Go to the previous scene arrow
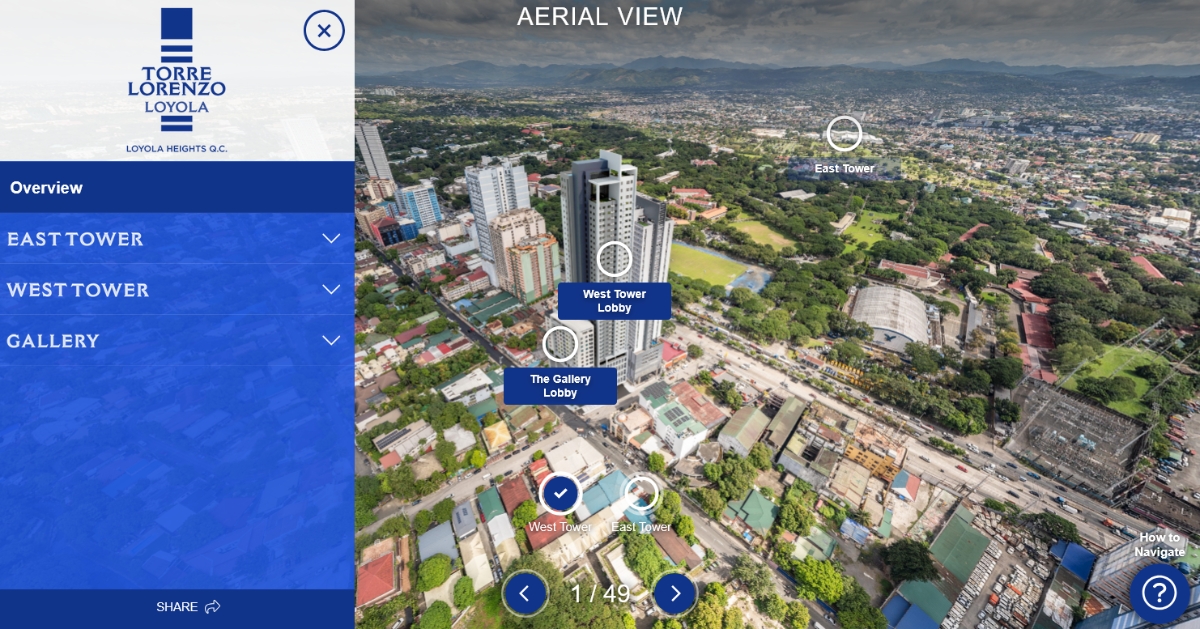The height and width of the screenshot is (629, 1200). (x=525, y=594)
